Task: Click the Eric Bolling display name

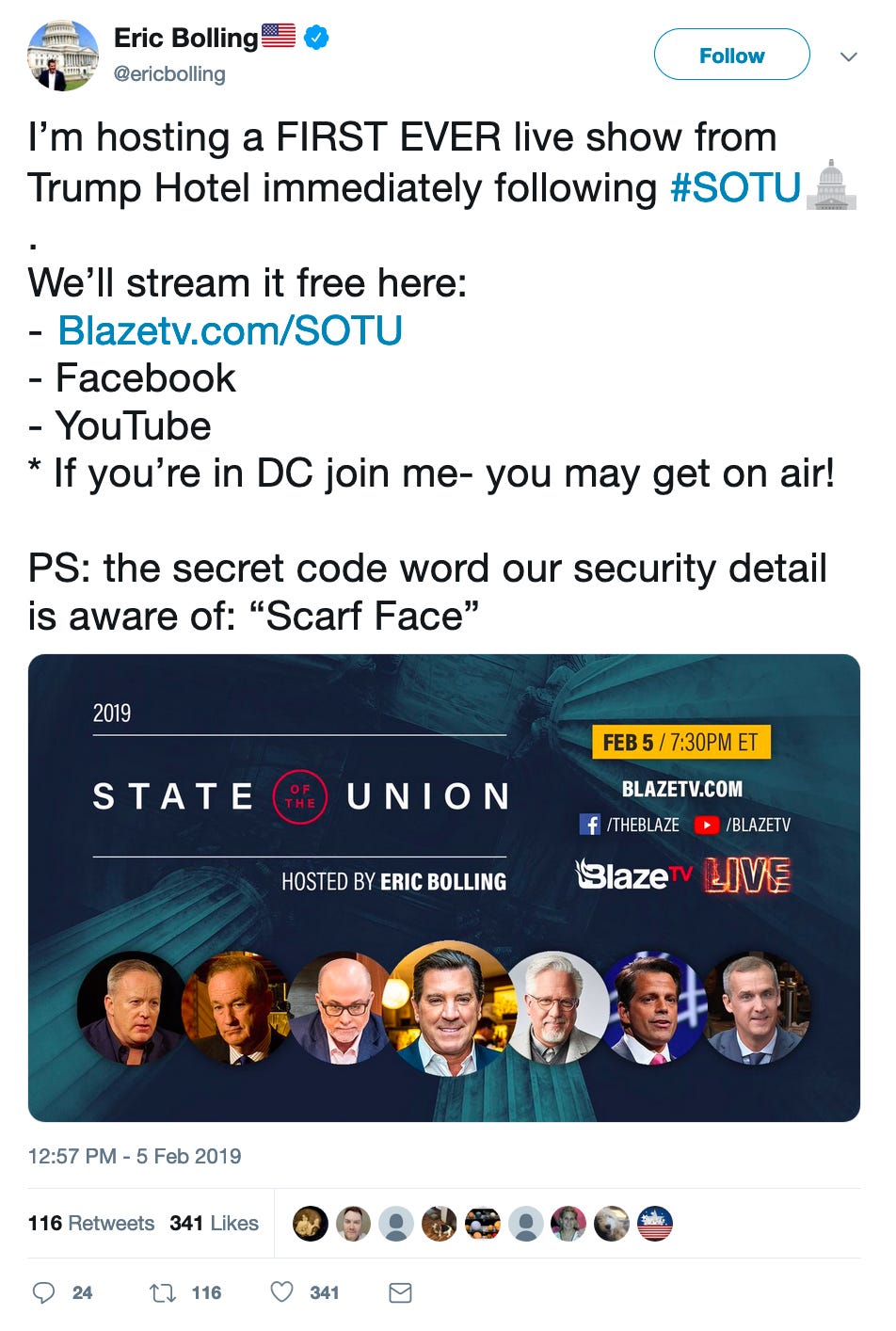Action: tap(185, 39)
